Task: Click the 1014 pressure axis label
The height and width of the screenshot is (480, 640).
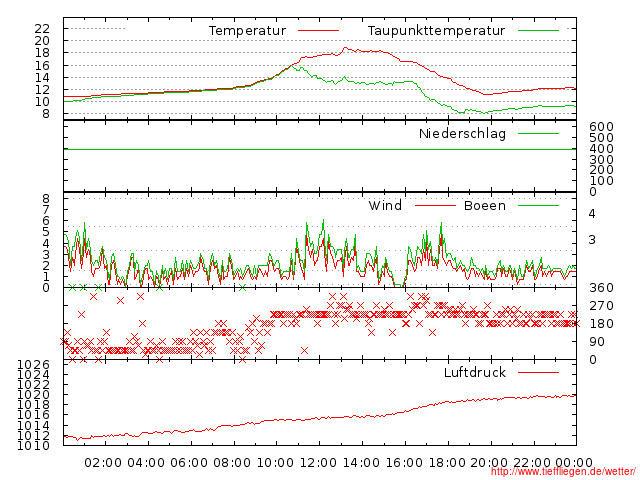Action: (33, 425)
